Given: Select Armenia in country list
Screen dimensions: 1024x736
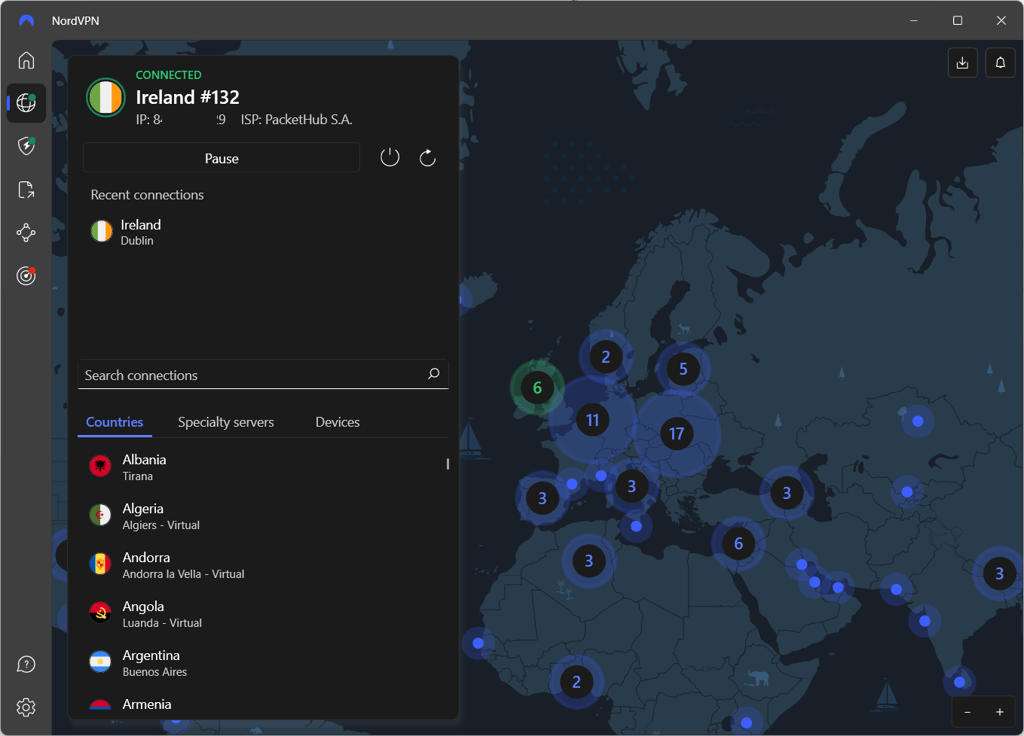Looking at the screenshot, I should click(261, 705).
